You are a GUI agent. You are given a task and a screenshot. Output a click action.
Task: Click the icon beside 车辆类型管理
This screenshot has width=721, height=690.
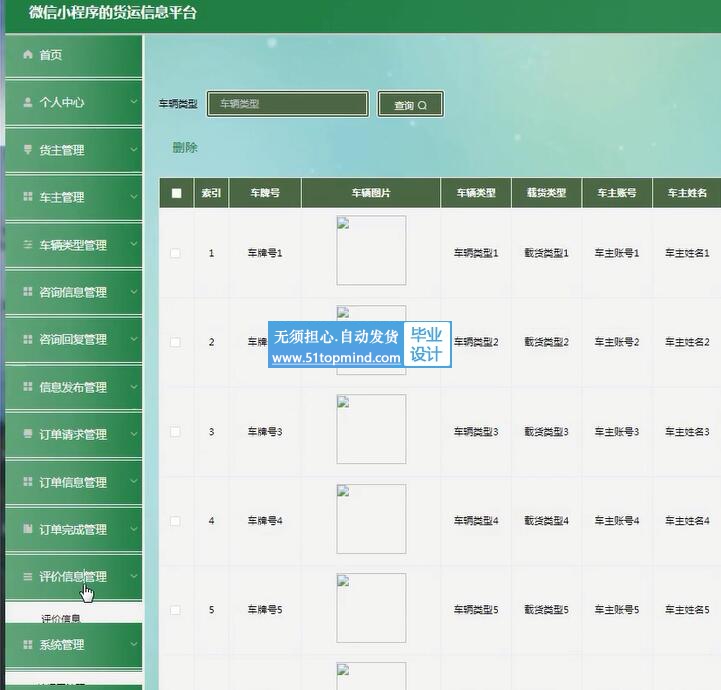click(28, 245)
